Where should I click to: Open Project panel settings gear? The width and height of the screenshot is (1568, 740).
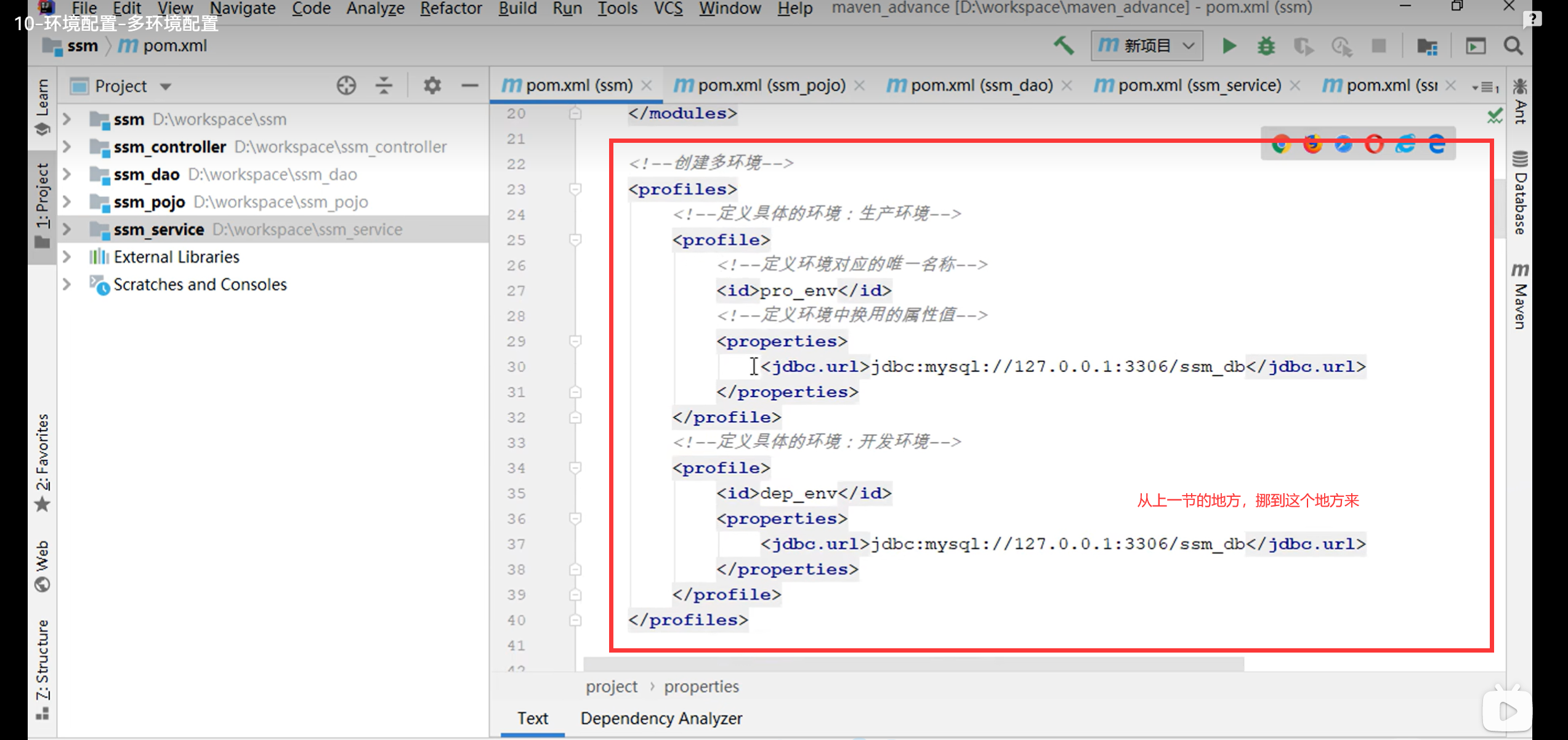pos(432,86)
